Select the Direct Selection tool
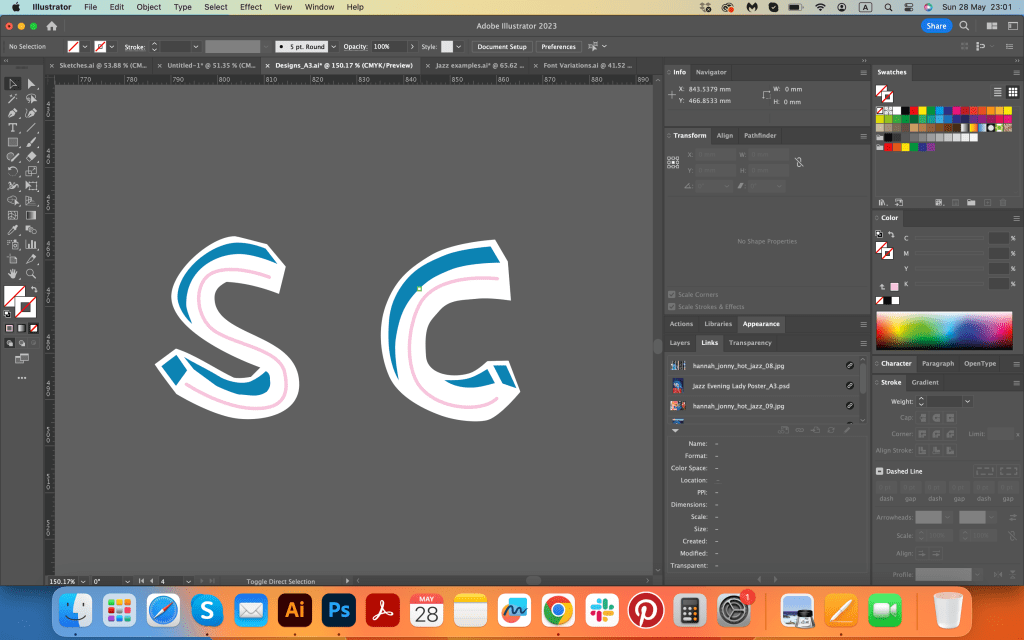Image resolution: width=1024 pixels, height=640 pixels. (31, 84)
